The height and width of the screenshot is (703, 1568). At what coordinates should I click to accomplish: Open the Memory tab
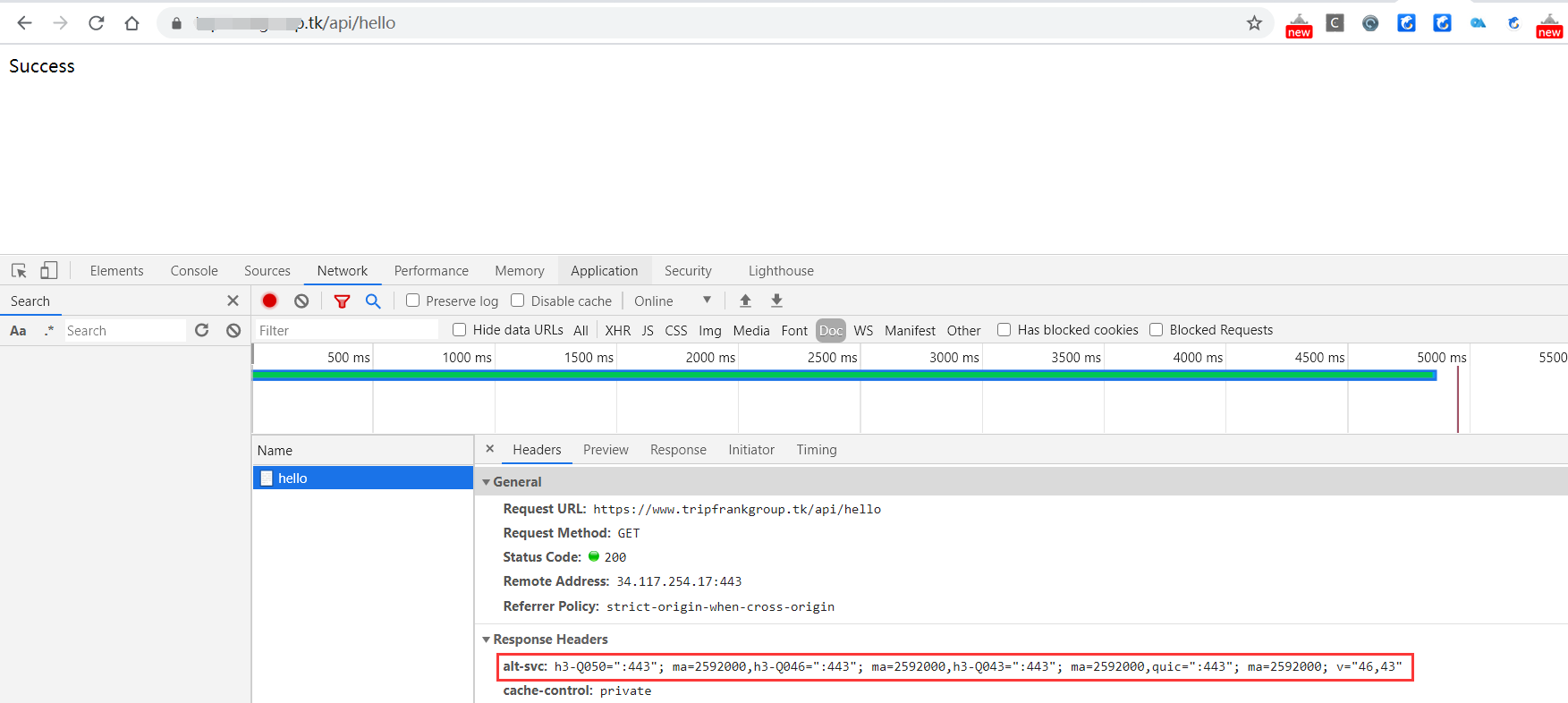(520, 271)
